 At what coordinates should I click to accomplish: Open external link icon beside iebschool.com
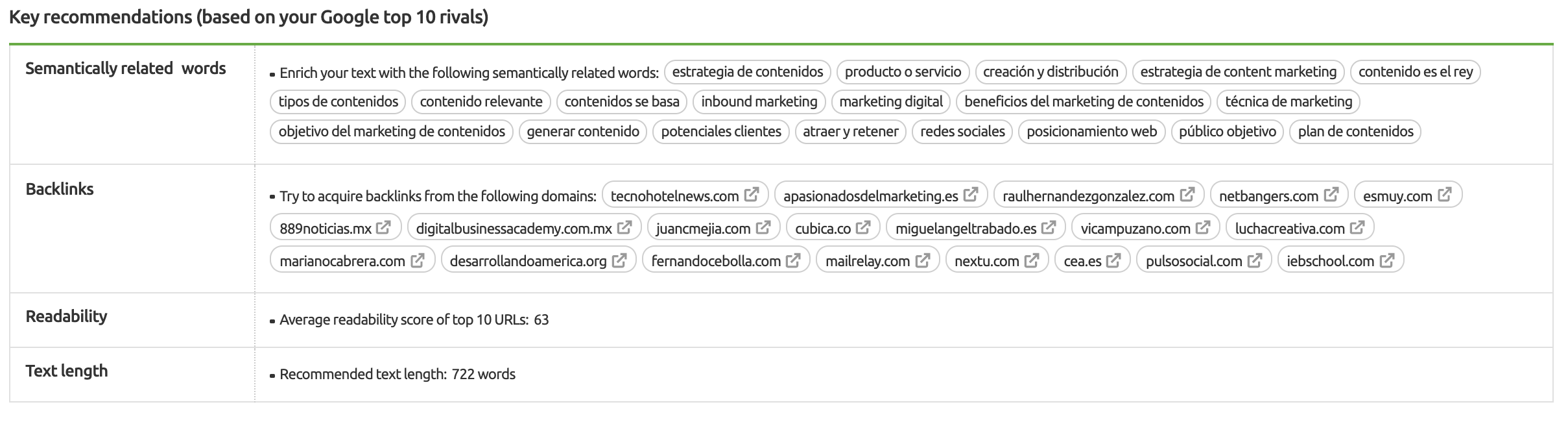click(1387, 261)
